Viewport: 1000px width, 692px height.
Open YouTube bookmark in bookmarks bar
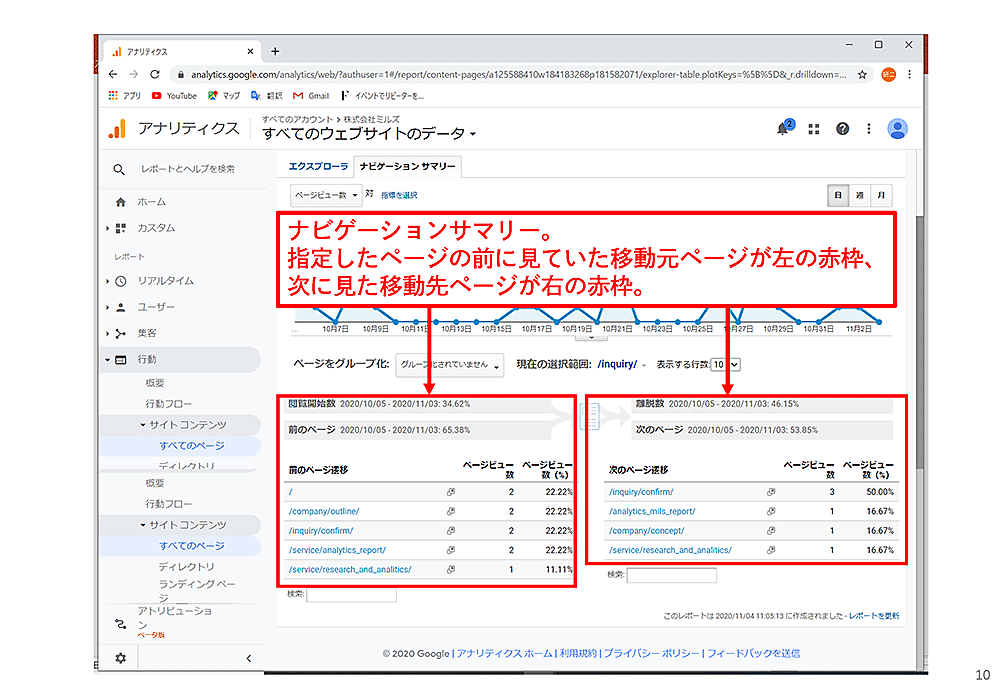pos(174,96)
